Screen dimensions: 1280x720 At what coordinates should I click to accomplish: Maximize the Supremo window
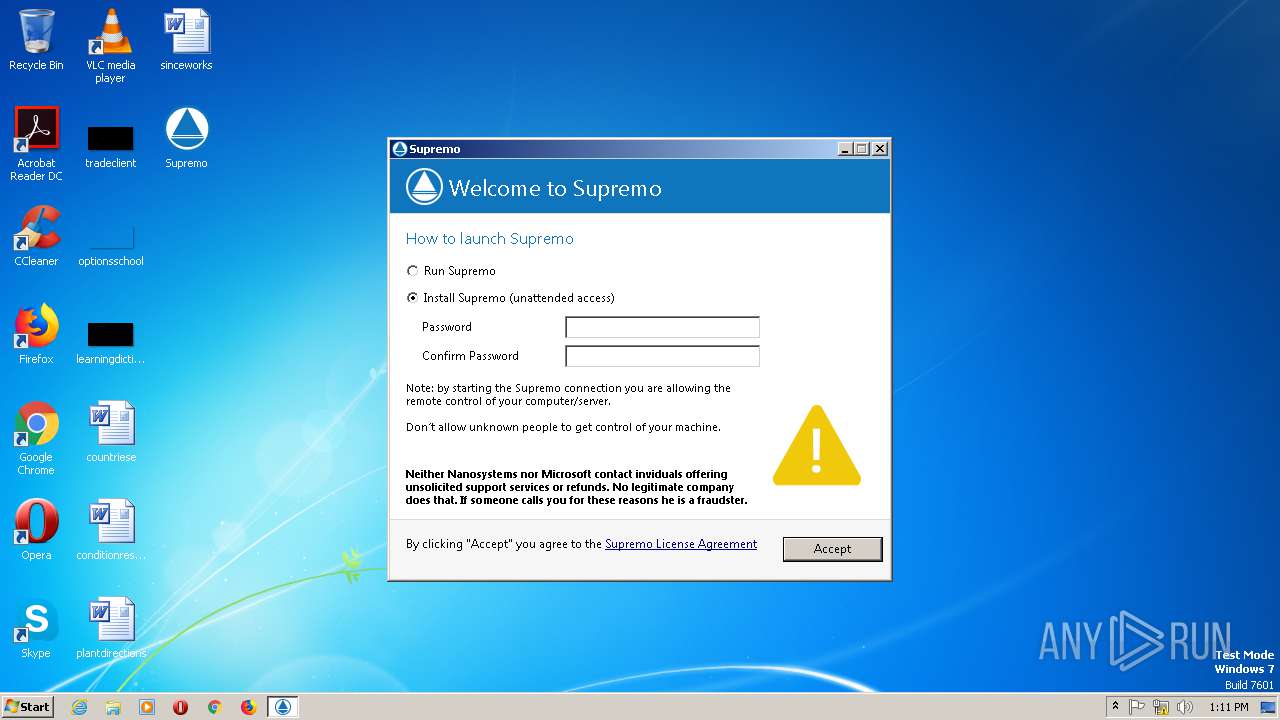(862, 149)
